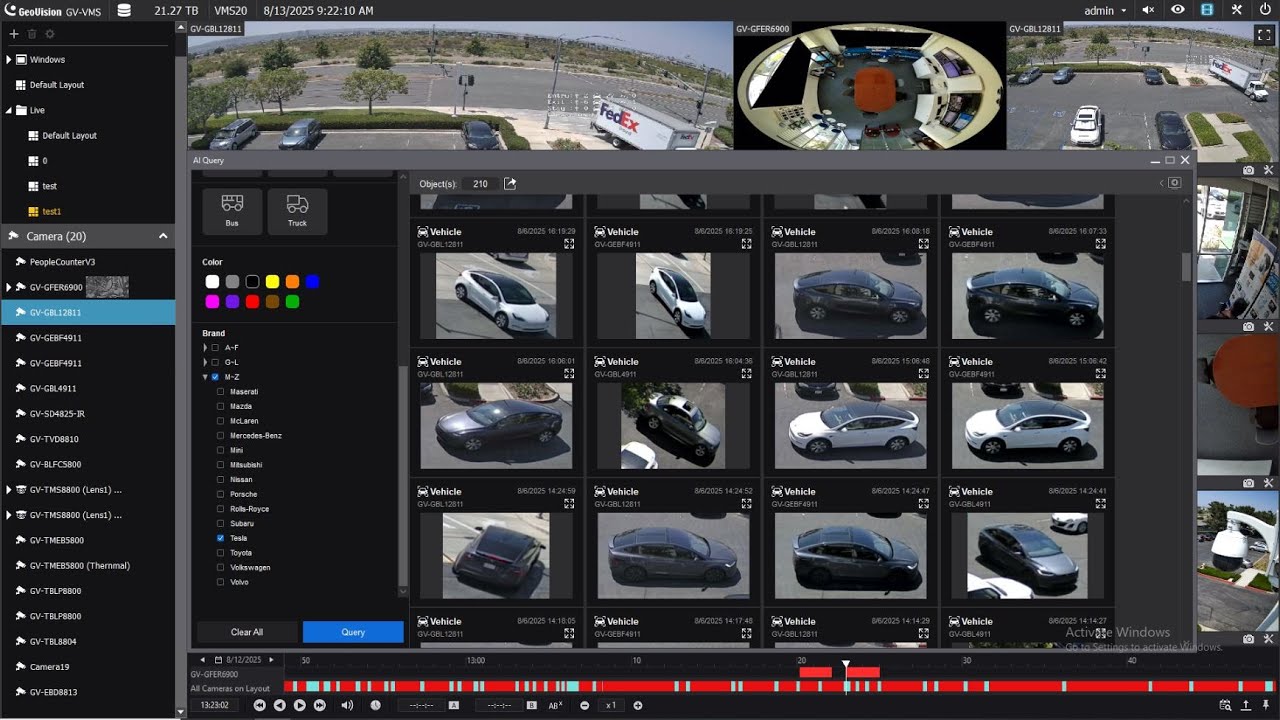Select GV-TVD8810 camera in list
Screen dimensions: 1280x720
pos(54,439)
